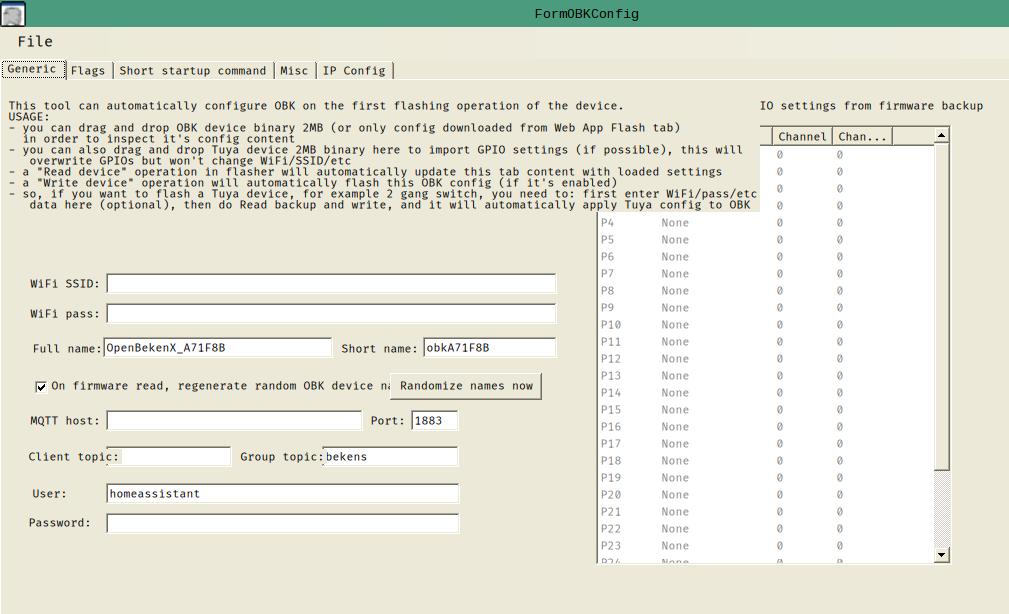Viewport: 1009px width, 614px height.
Task: Toggle regenerate random OBK device name checkbox
Action: [41, 387]
